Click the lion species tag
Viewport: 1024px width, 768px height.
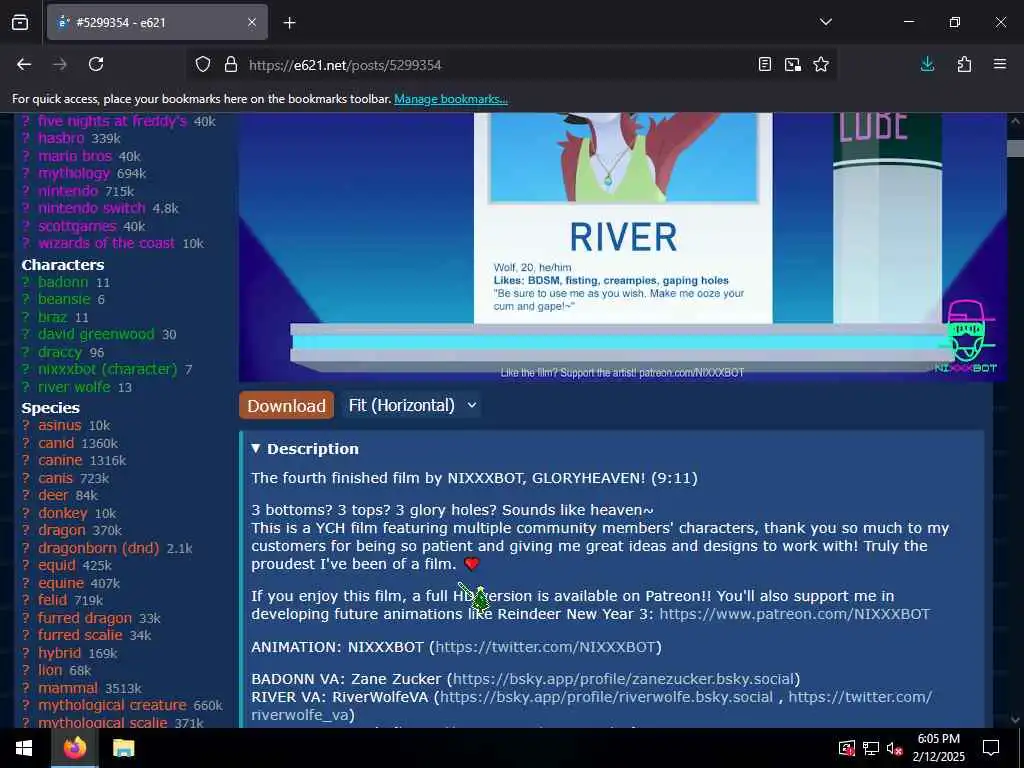(50, 670)
